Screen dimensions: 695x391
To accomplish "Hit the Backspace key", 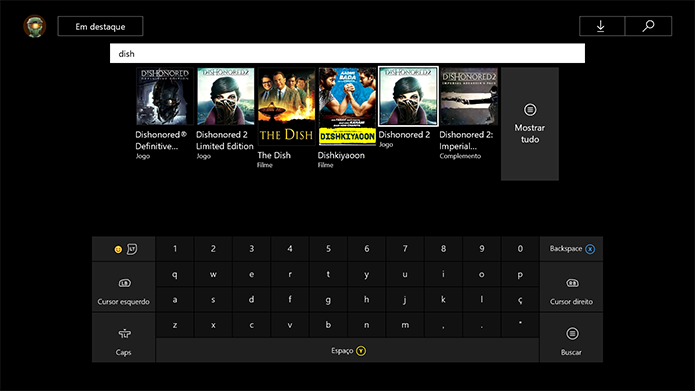I will [x=571, y=249].
